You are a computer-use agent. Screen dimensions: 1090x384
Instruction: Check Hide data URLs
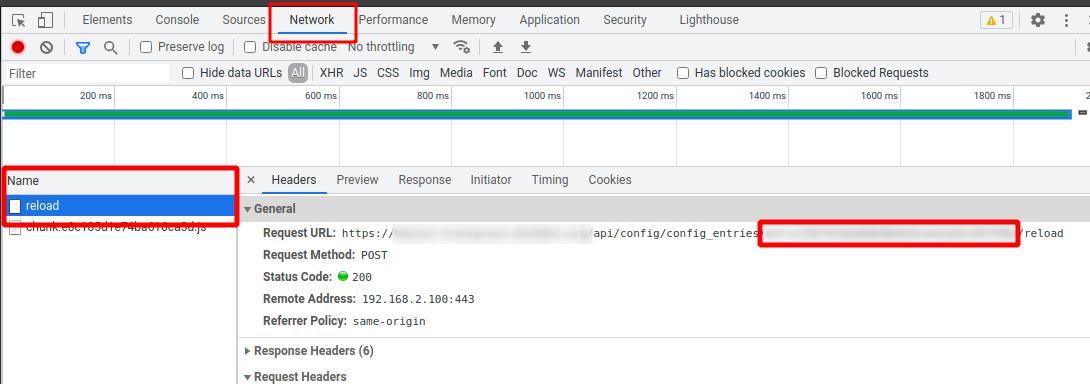[188, 73]
